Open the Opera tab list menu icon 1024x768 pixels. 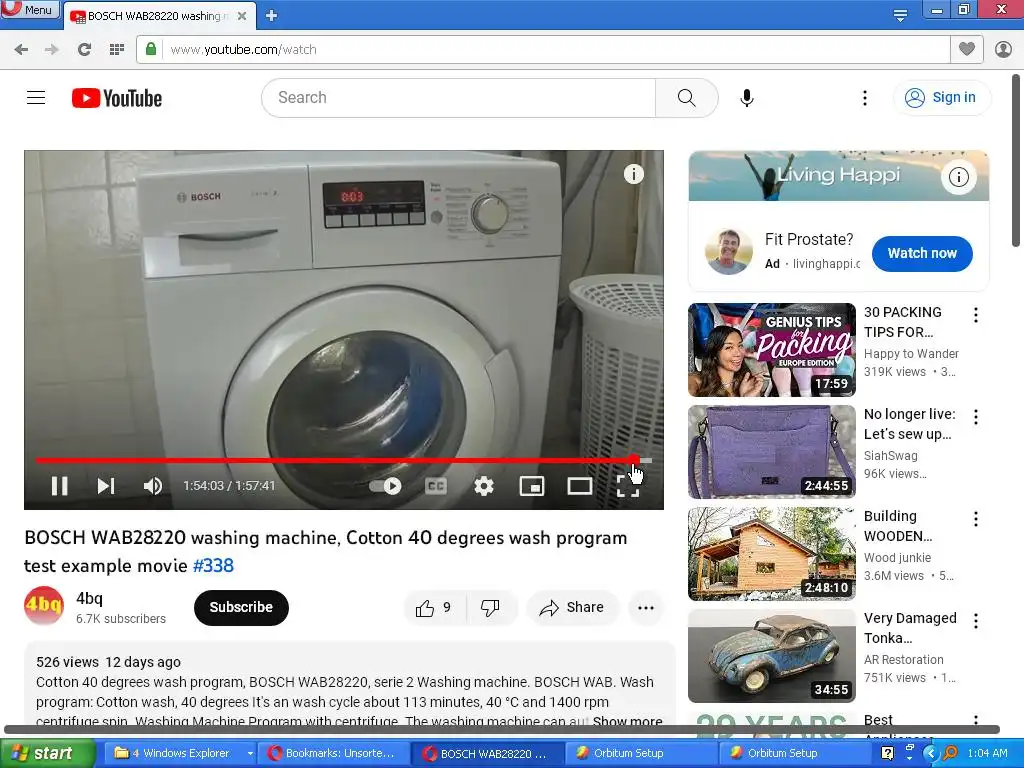point(900,15)
